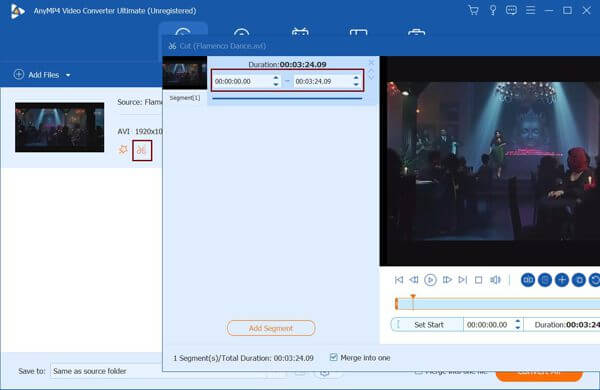This screenshot has height=390, width=600.
Task: Click the orange left trim handle
Action: click(396, 304)
